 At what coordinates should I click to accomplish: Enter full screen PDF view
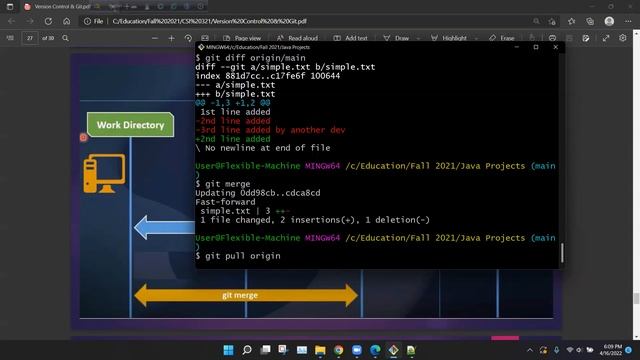[x=606, y=38]
